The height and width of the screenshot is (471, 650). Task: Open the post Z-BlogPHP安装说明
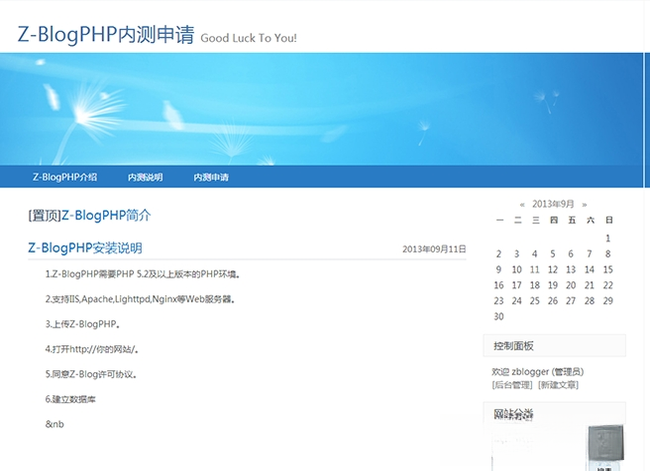point(85,248)
